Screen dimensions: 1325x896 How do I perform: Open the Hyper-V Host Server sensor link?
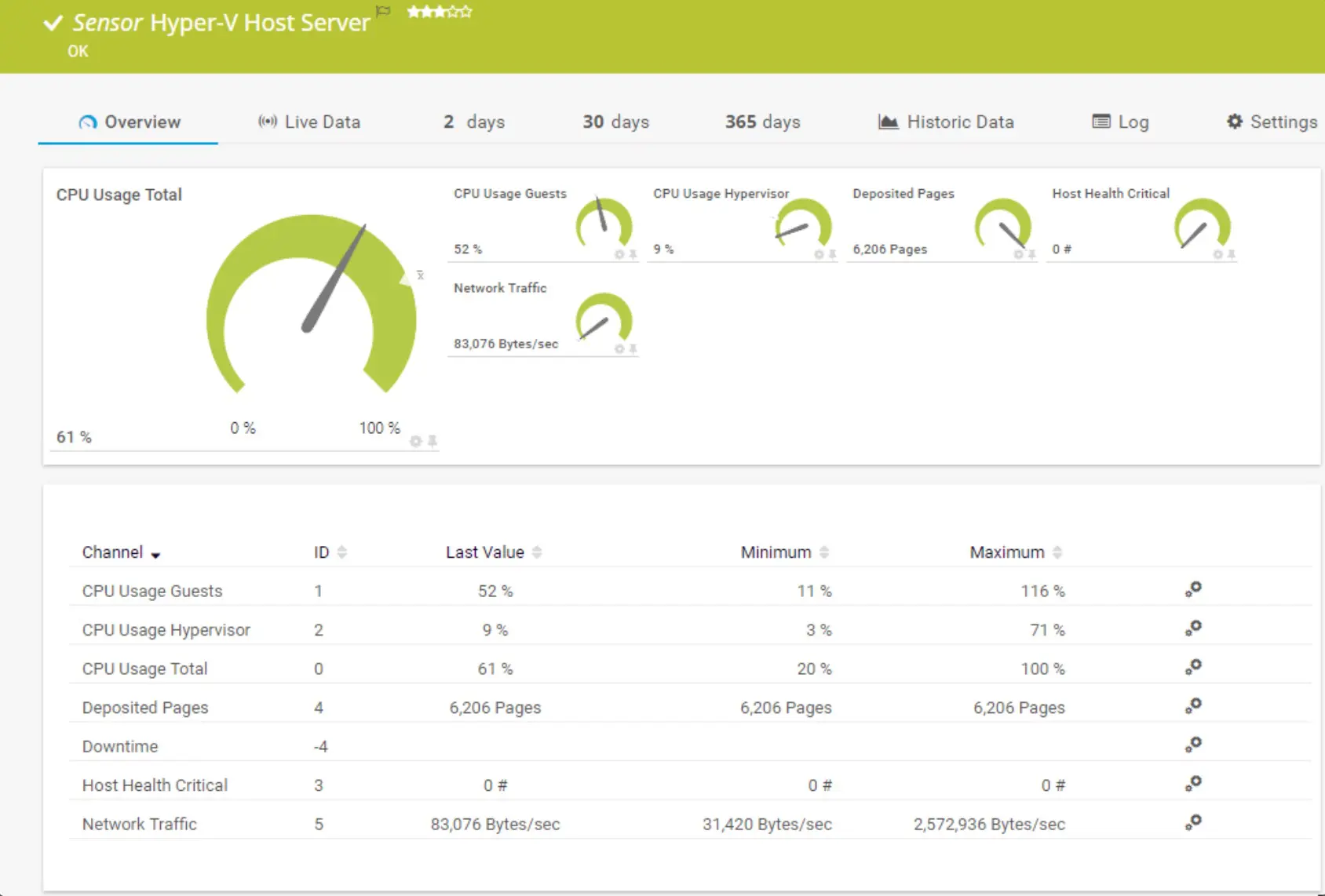[259, 23]
